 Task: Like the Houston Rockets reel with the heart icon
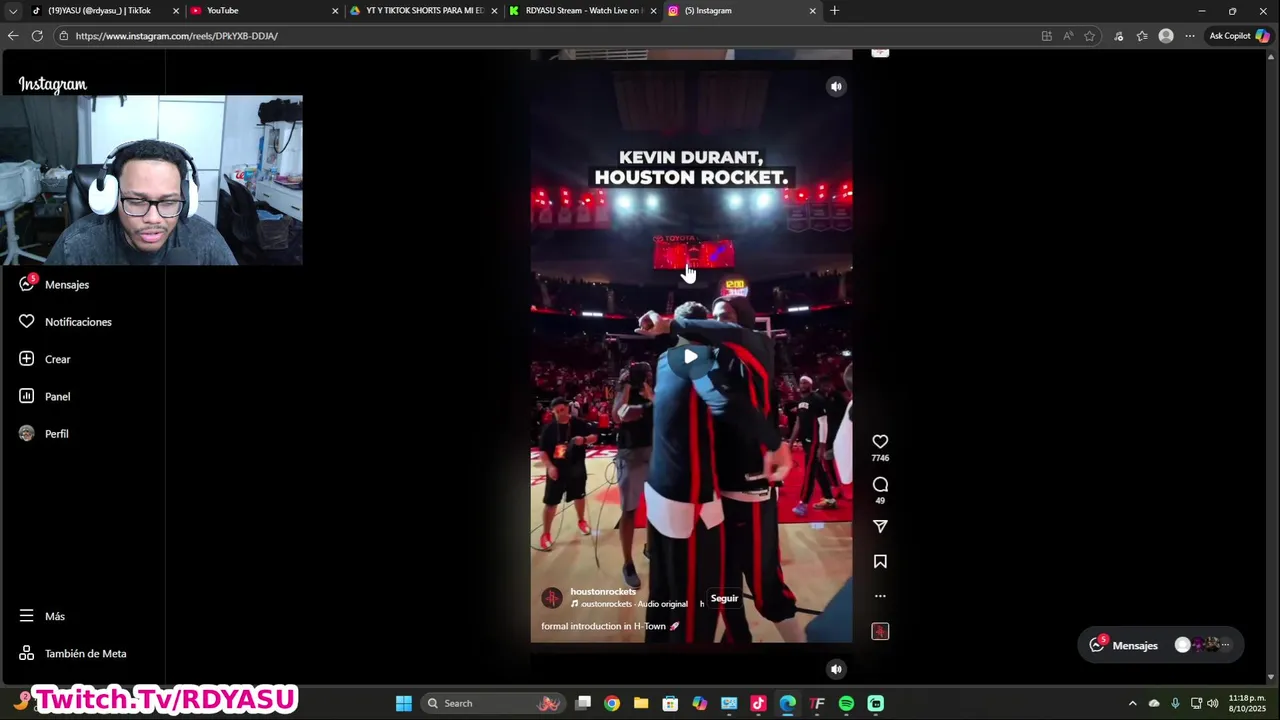coord(880,441)
